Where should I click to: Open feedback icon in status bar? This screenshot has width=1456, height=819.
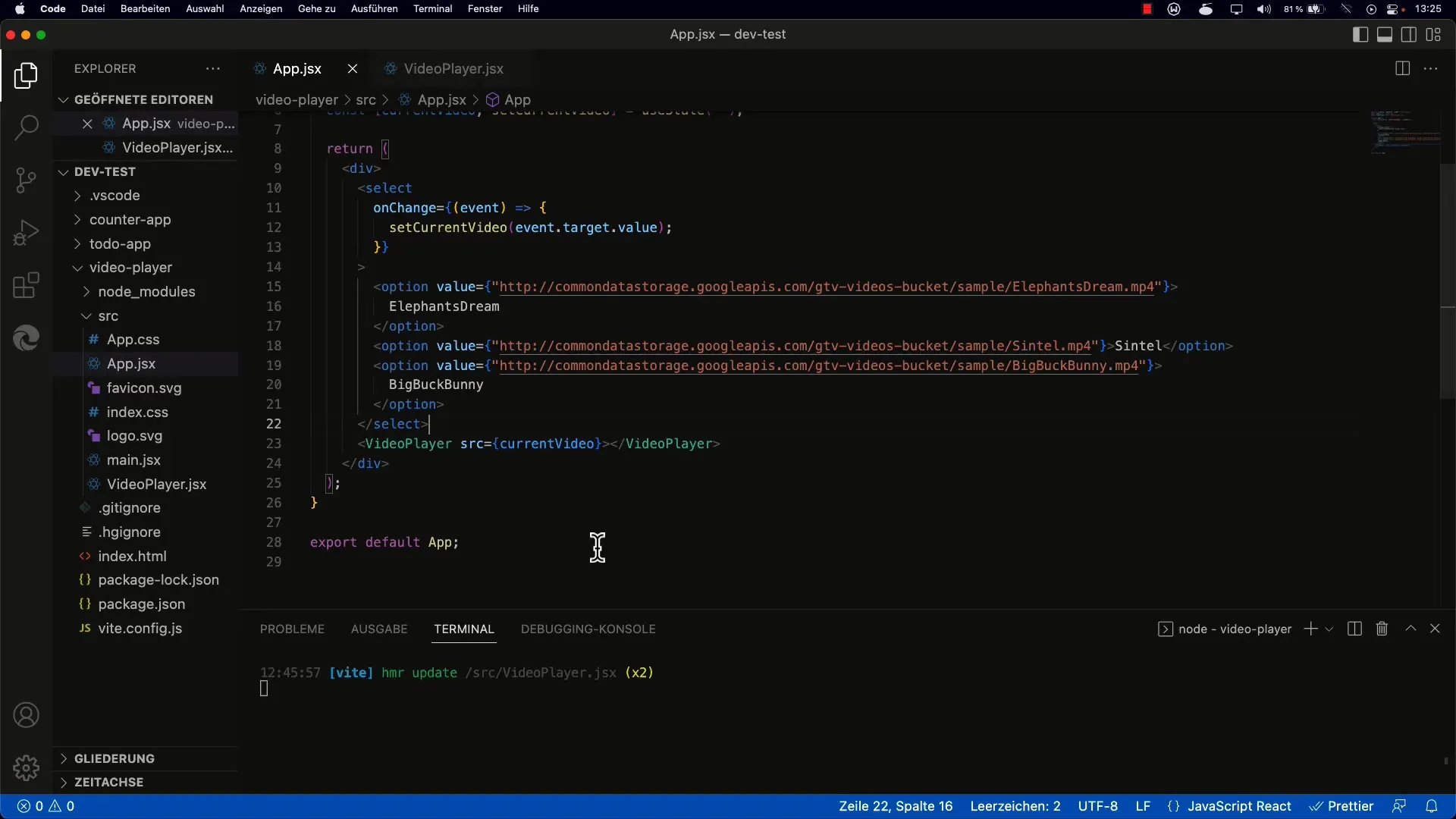coord(1399,806)
